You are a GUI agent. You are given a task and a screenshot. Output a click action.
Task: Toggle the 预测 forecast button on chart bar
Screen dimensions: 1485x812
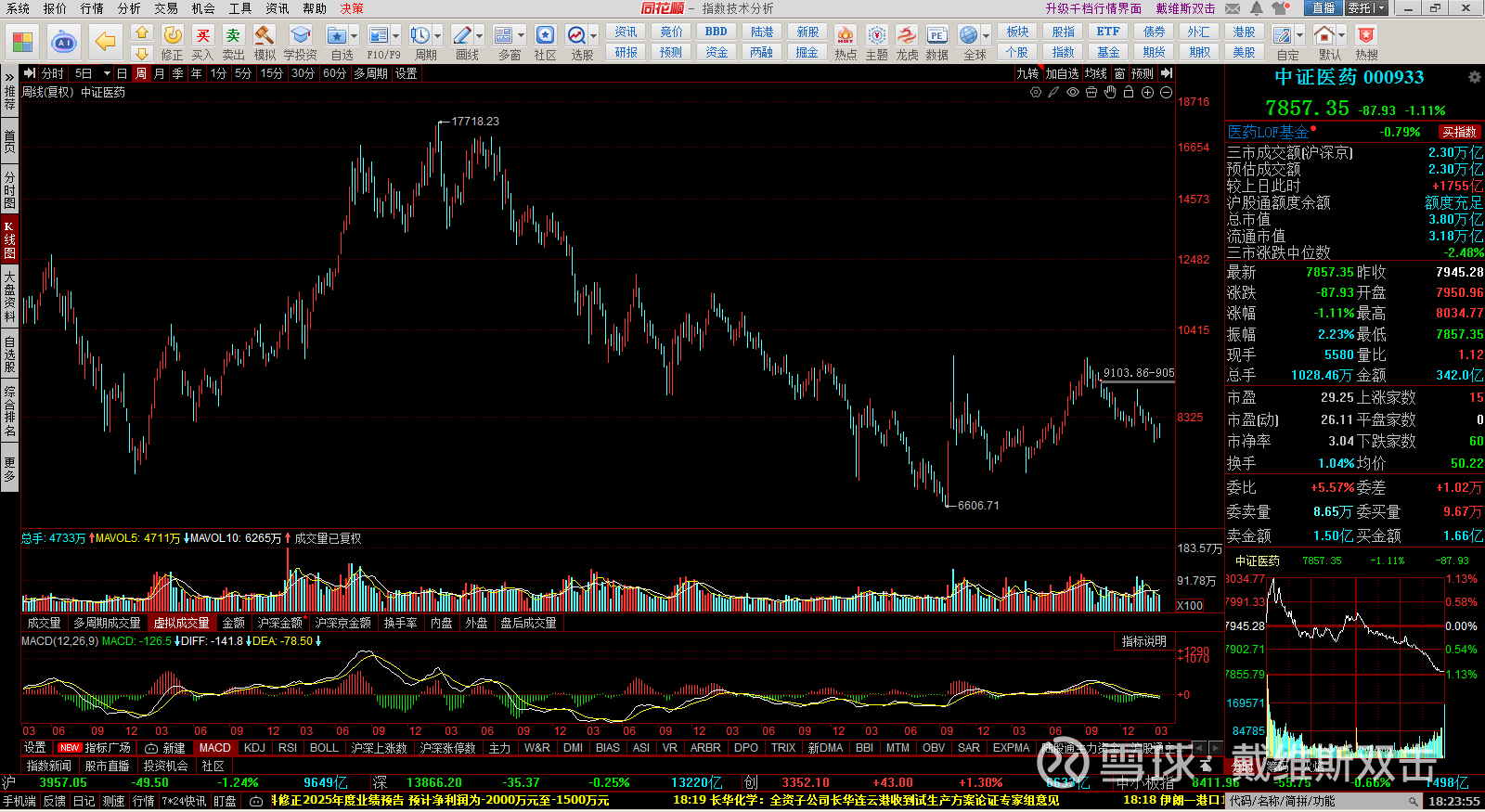[x=1143, y=73]
